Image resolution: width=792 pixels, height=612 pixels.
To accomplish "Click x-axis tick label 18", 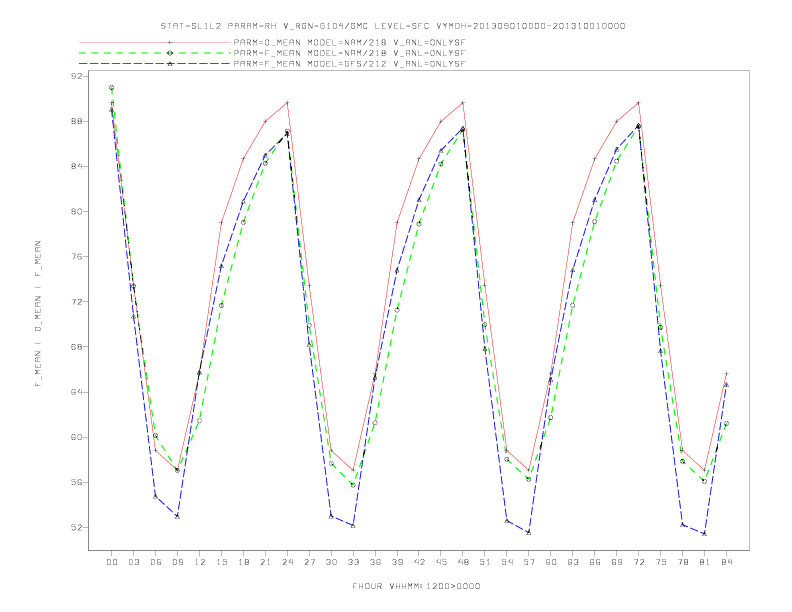I will pos(243,562).
